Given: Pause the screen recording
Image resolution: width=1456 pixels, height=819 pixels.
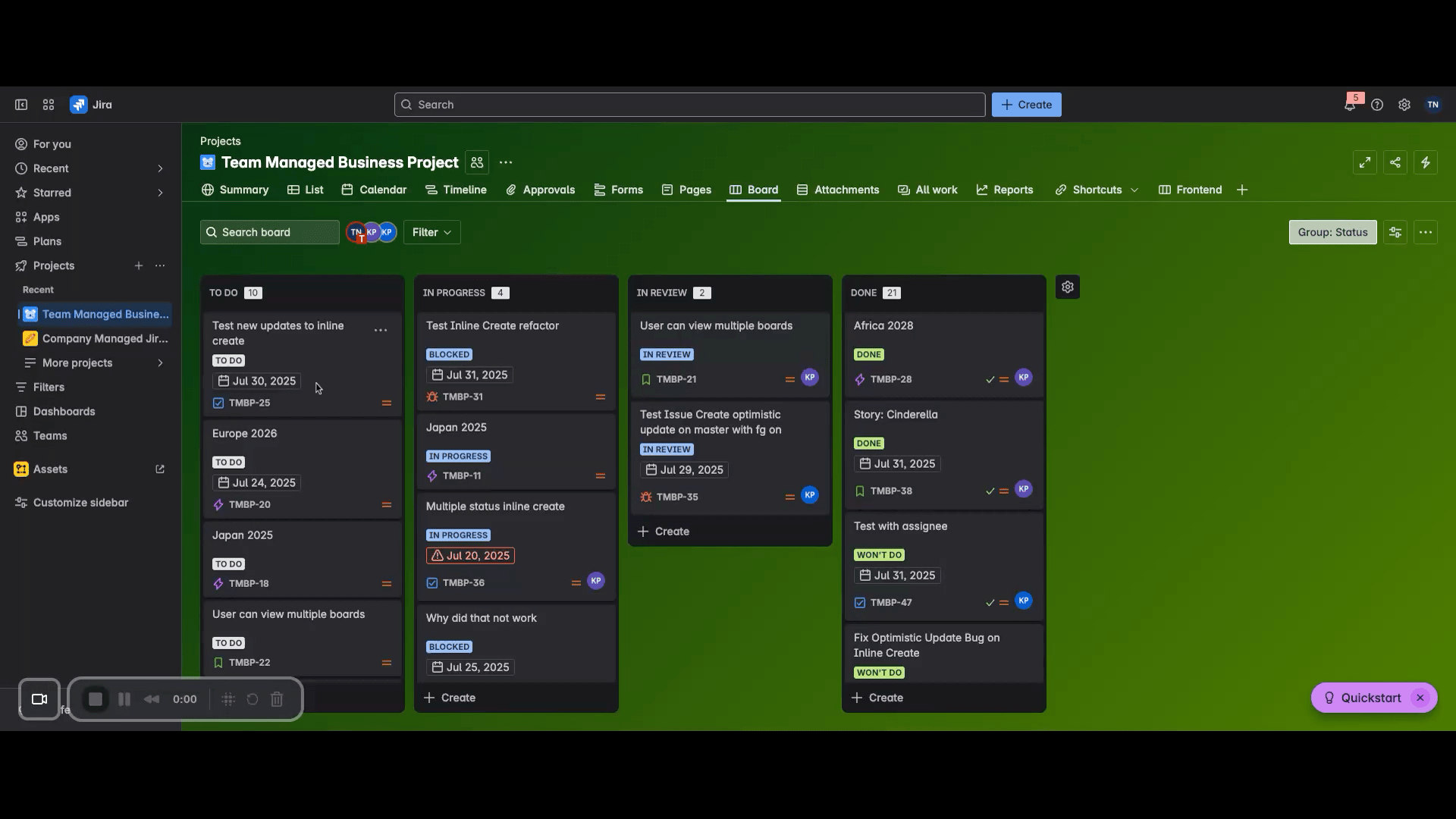Looking at the screenshot, I should coord(124,699).
